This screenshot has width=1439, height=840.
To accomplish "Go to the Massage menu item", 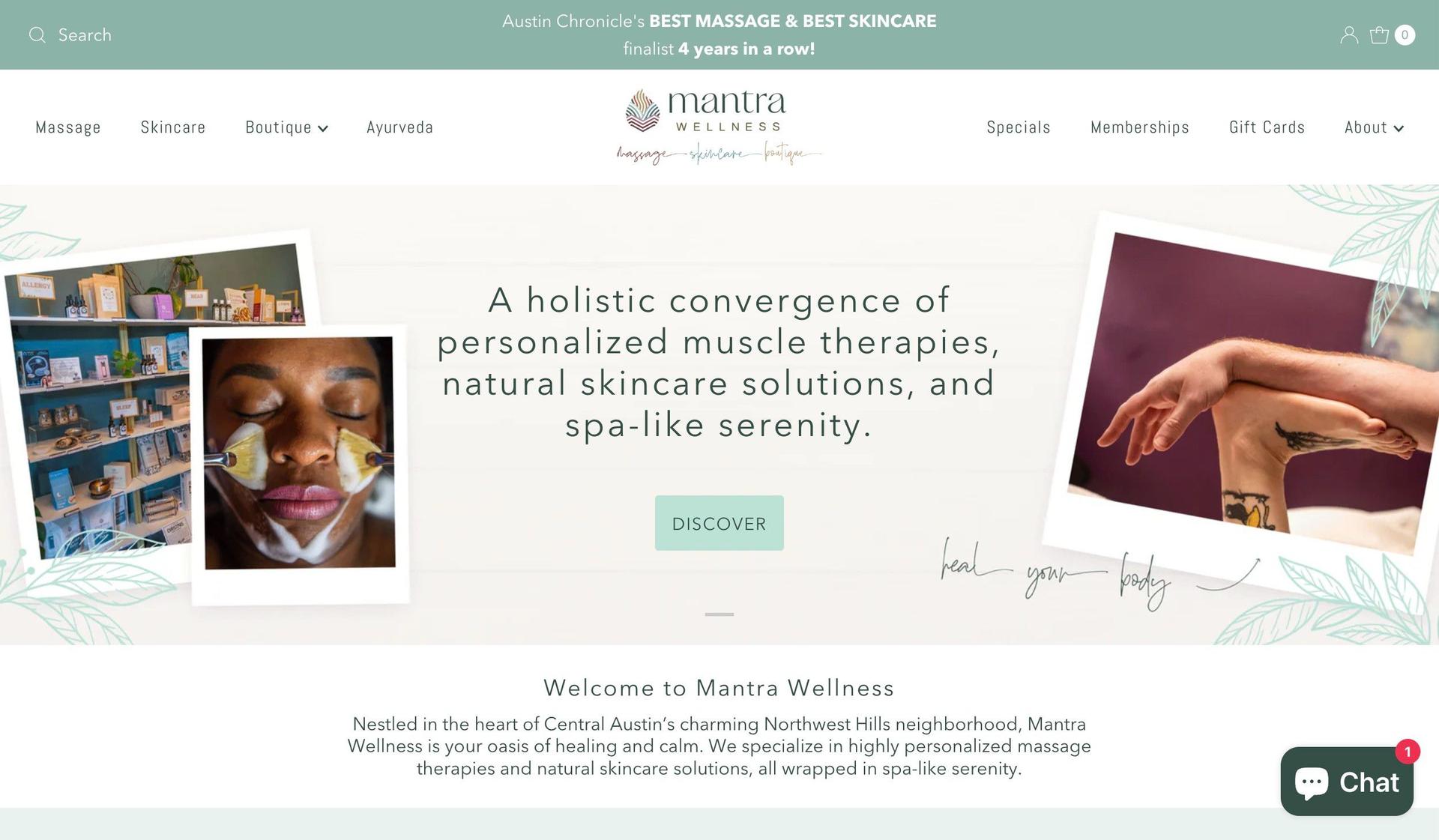I will [68, 128].
